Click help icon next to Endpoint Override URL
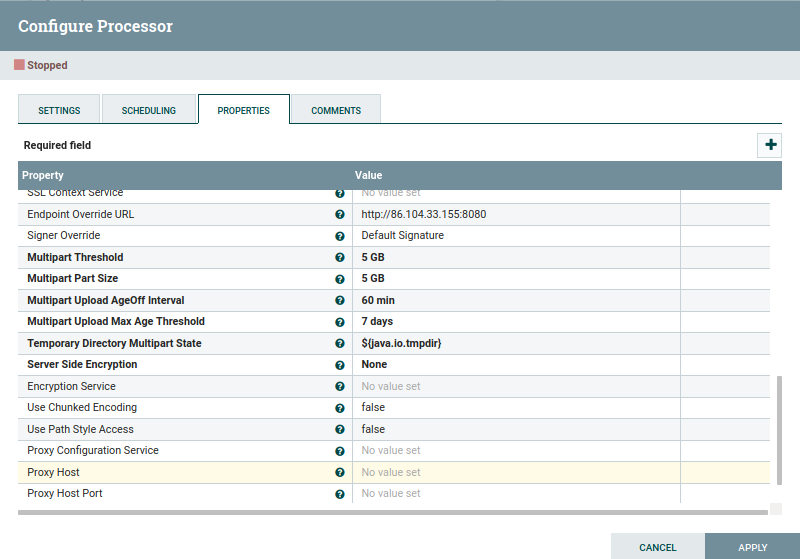The height and width of the screenshot is (559, 800). coord(340,215)
